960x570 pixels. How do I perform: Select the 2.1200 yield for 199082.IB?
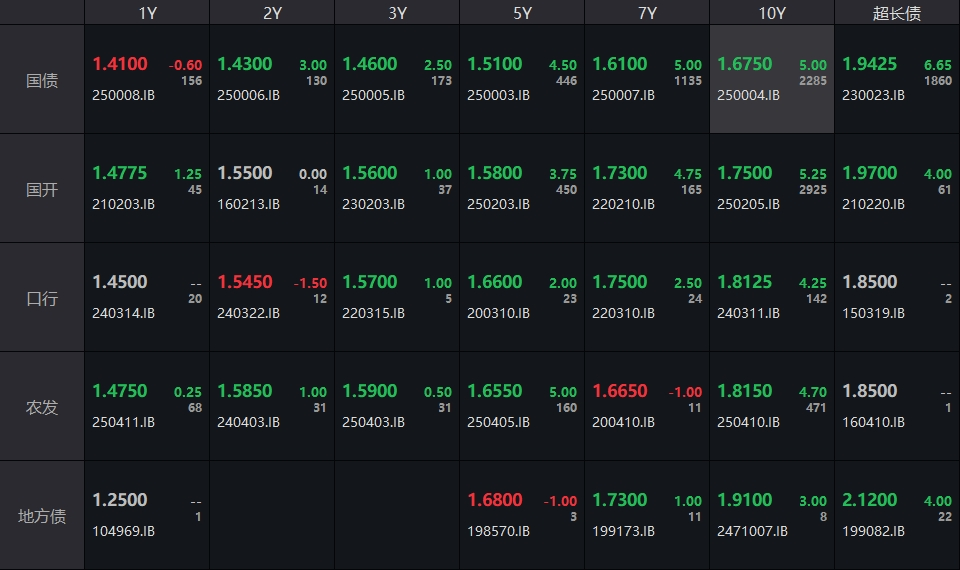[870, 500]
